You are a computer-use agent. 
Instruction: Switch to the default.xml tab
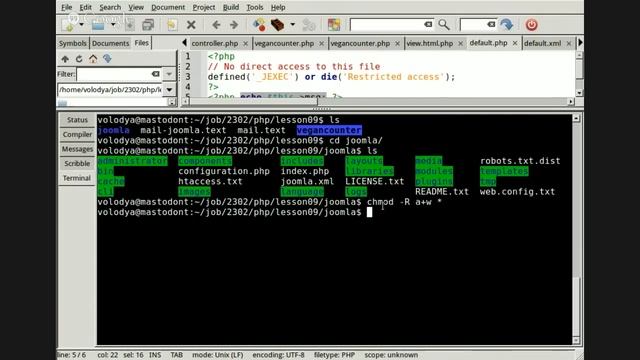(x=542, y=43)
